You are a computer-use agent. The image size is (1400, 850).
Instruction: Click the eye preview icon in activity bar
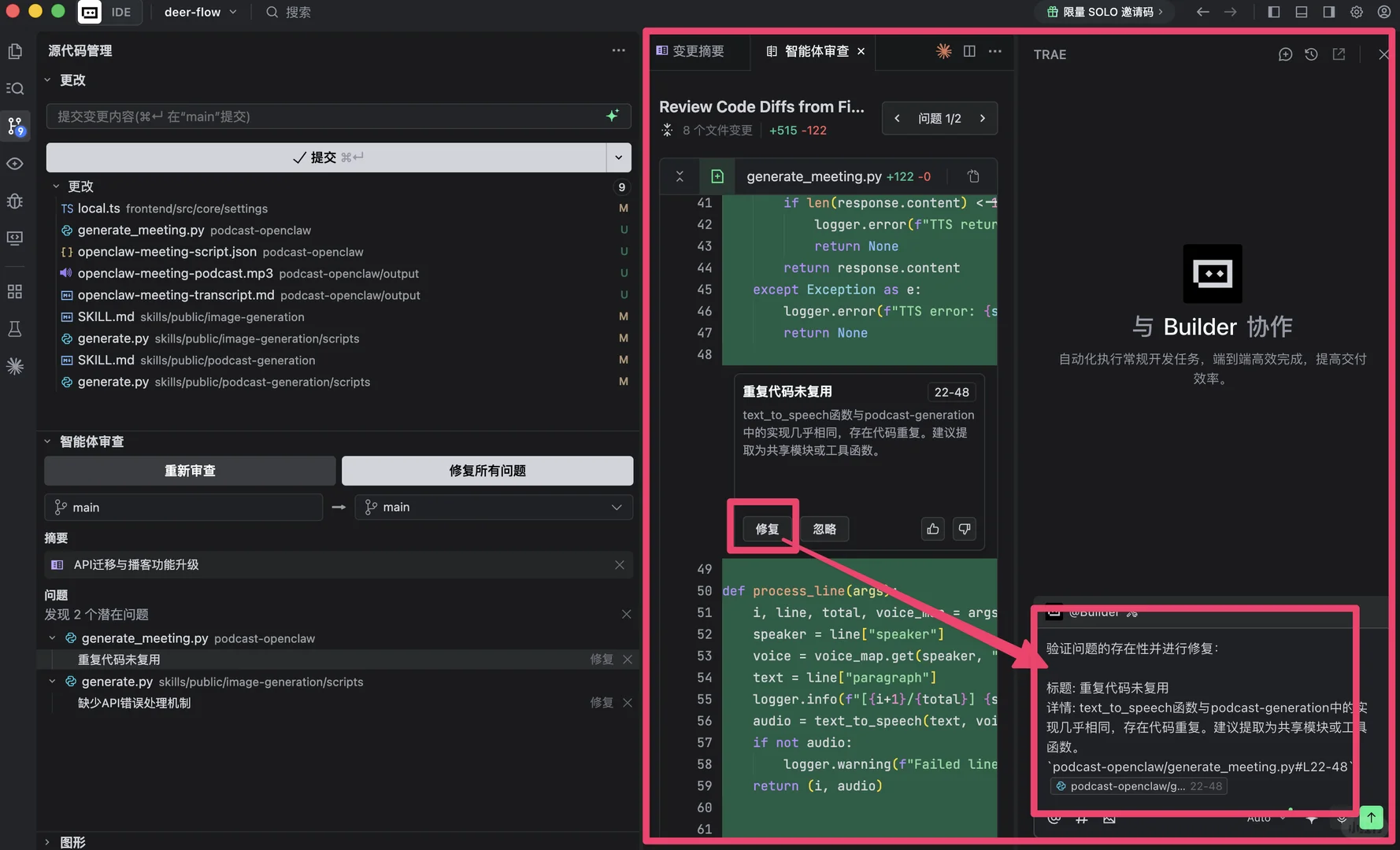[15, 164]
